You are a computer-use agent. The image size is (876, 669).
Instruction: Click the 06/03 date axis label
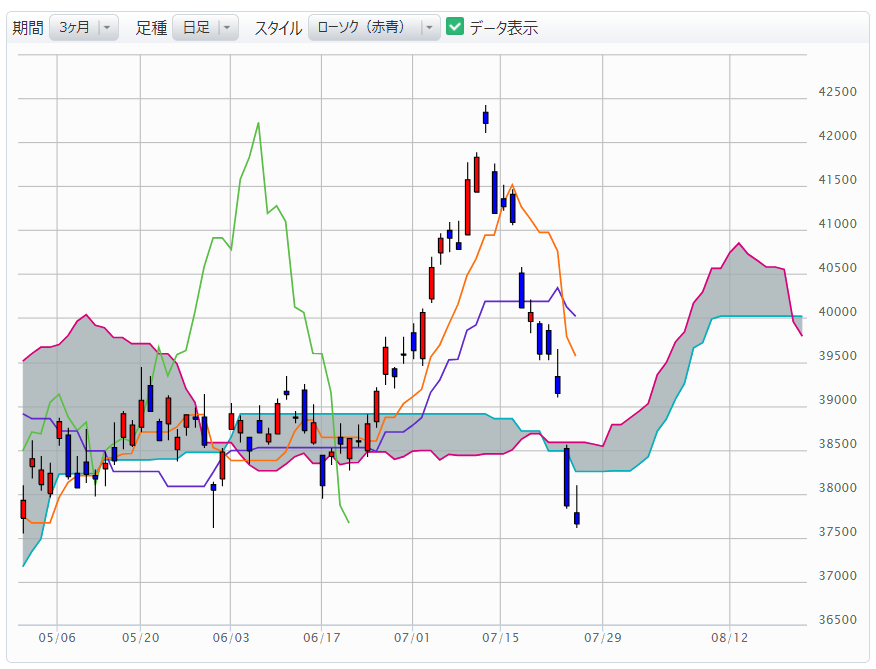[231, 638]
